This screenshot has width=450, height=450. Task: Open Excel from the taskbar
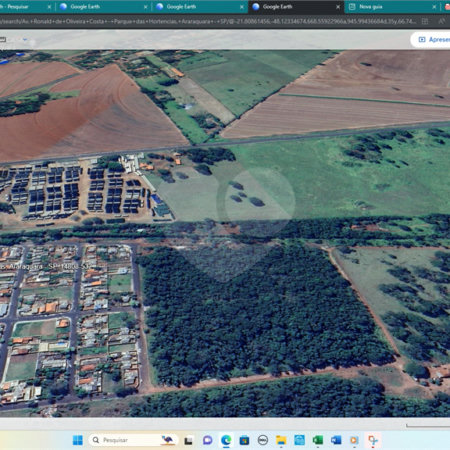coord(318,440)
